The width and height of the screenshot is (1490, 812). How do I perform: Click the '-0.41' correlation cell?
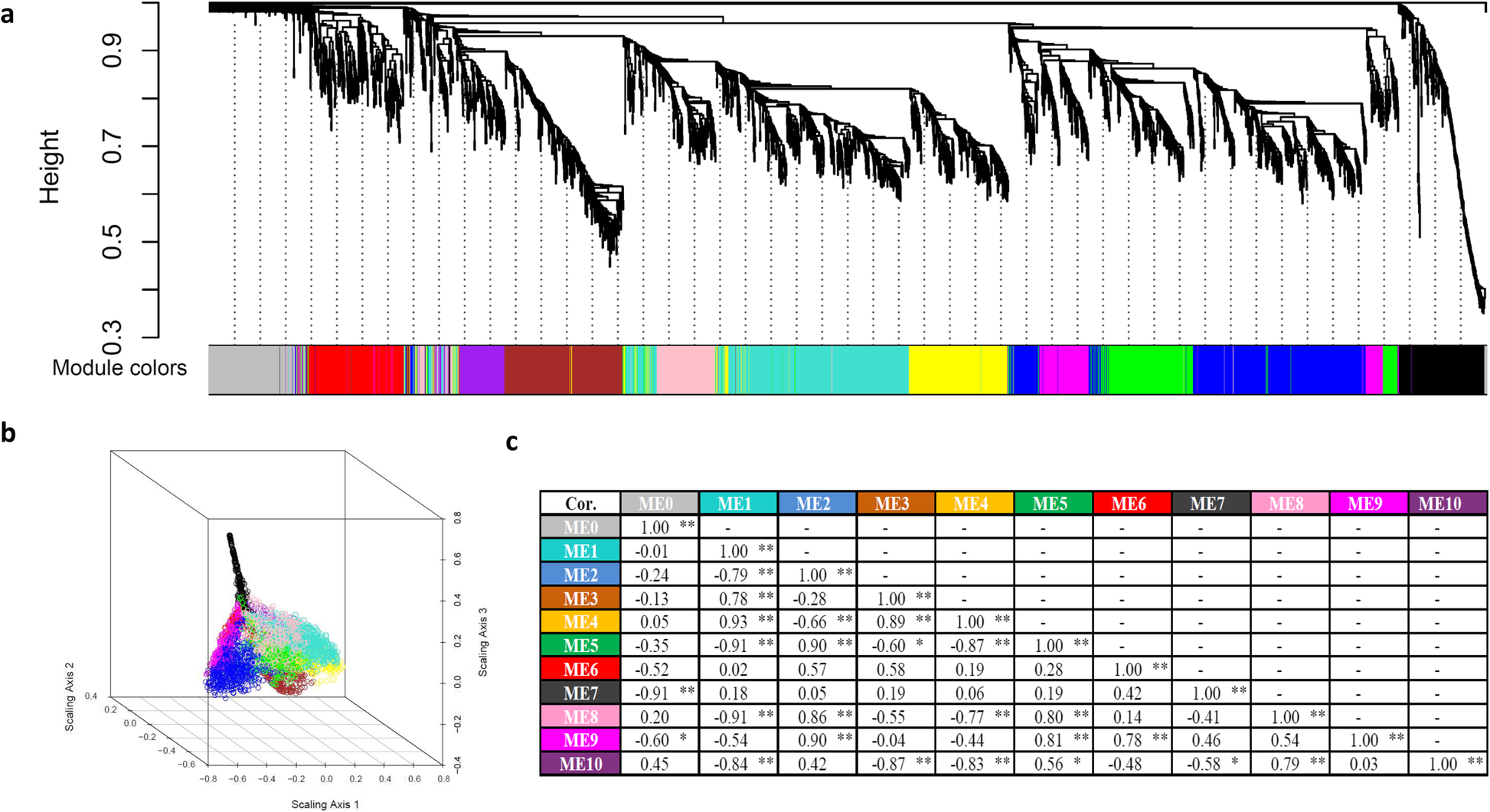pos(1211,716)
